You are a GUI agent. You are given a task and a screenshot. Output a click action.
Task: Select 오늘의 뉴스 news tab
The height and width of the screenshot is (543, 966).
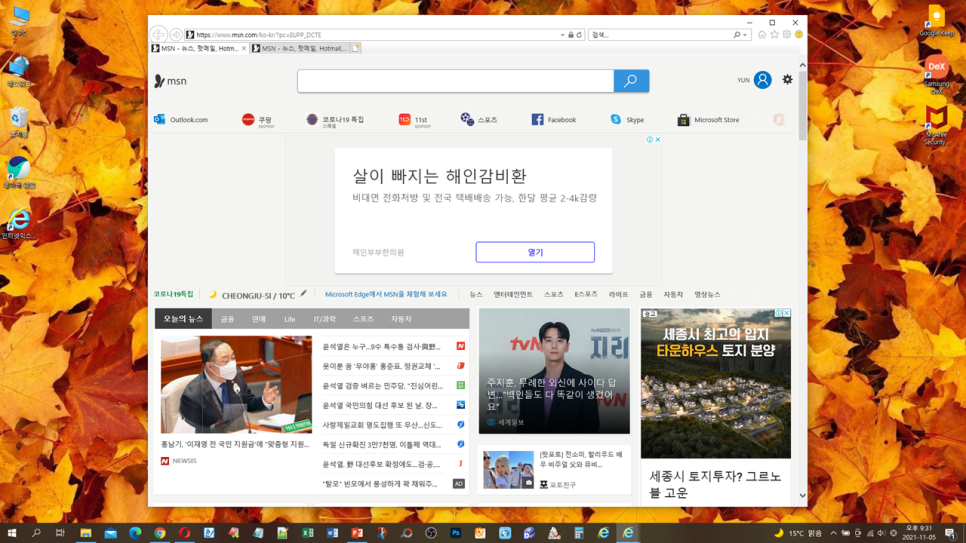point(183,319)
